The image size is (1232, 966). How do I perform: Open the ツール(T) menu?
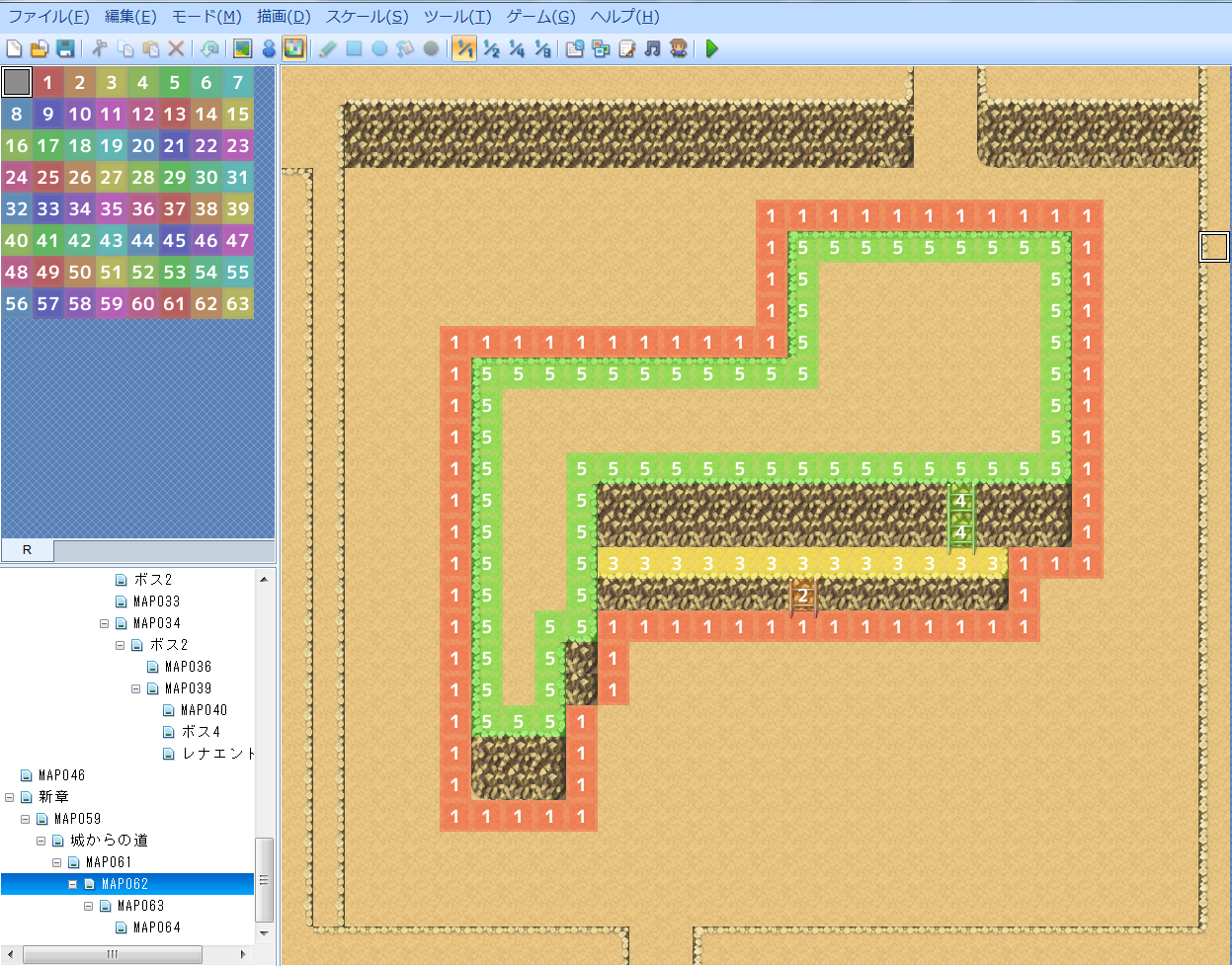(457, 17)
